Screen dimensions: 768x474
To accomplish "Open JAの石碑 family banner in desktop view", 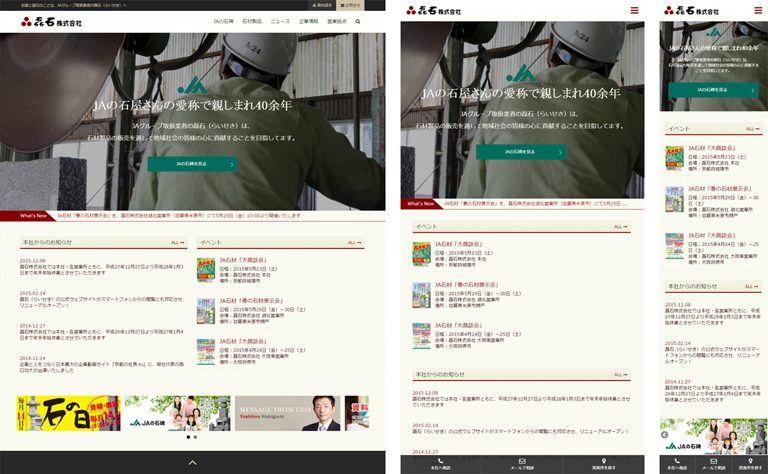I will click(177, 413).
